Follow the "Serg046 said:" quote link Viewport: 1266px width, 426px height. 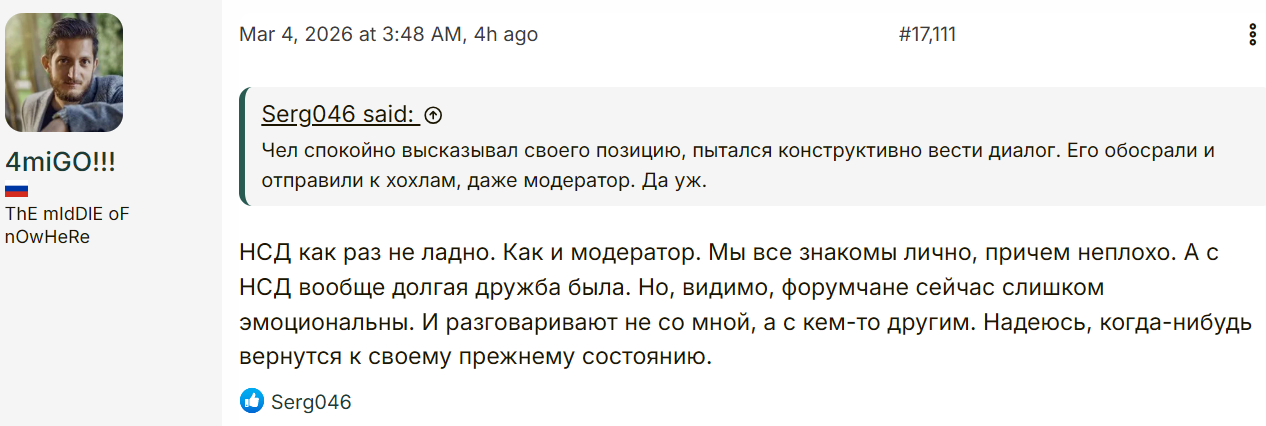tap(340, 114)
